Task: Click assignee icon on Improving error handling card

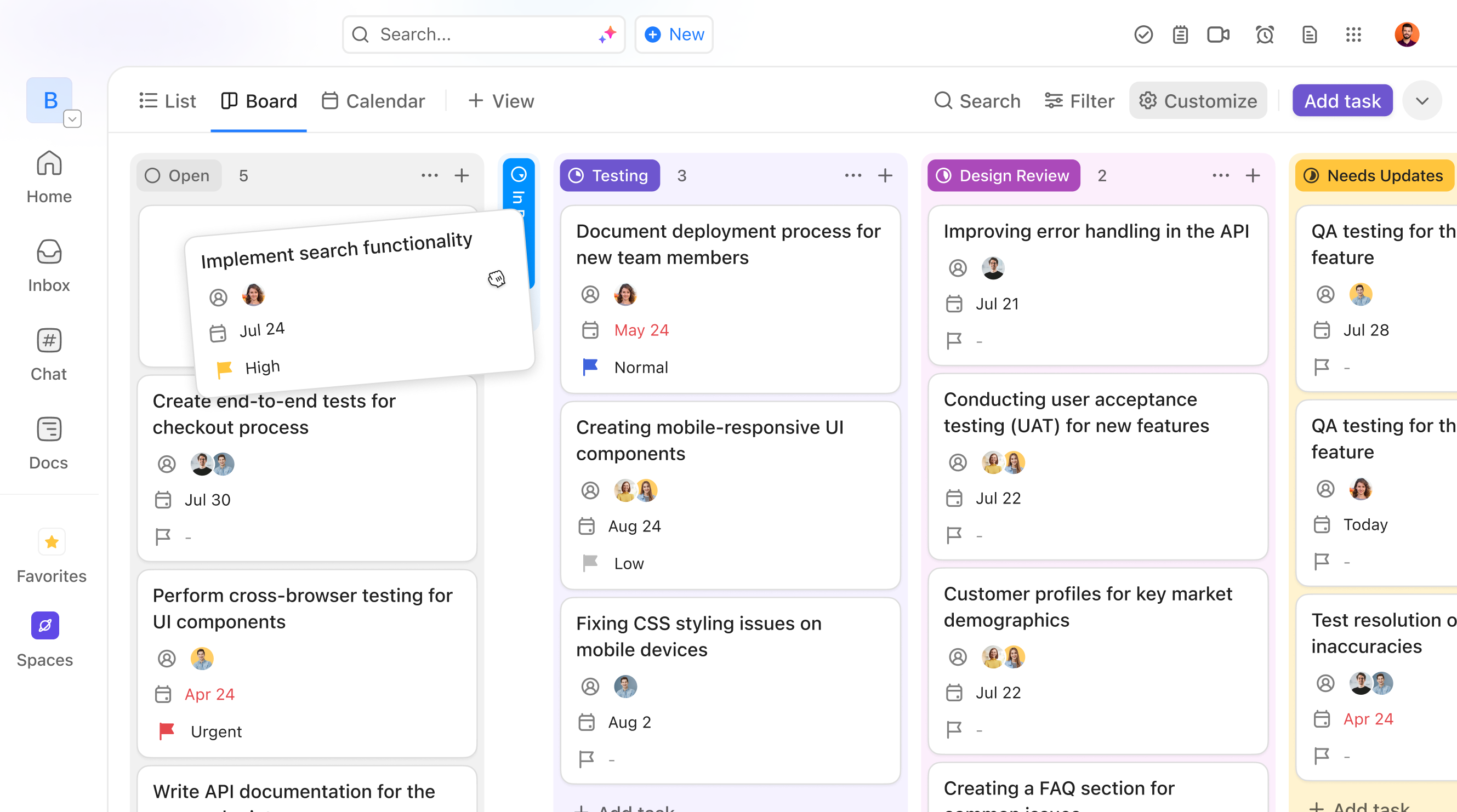Action: (x=958, y=268)
